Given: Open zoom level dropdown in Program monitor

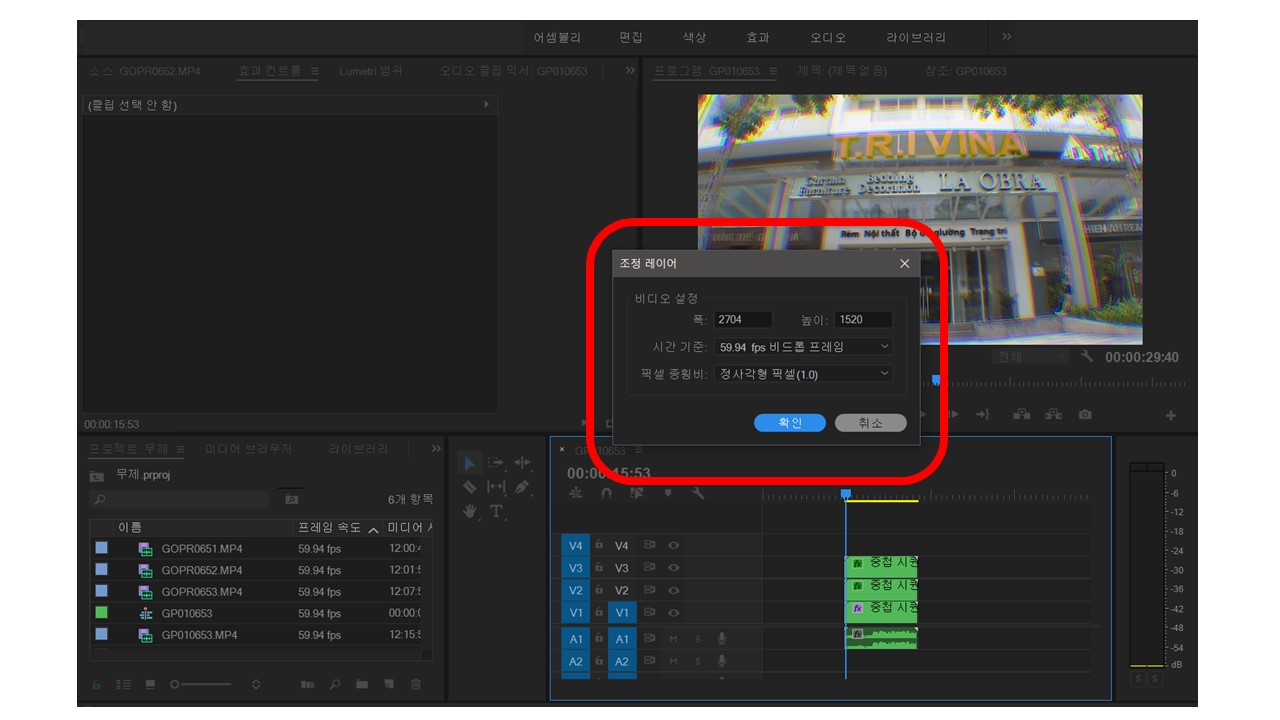Looking at the screenshot, I should tap(1031, 357).
